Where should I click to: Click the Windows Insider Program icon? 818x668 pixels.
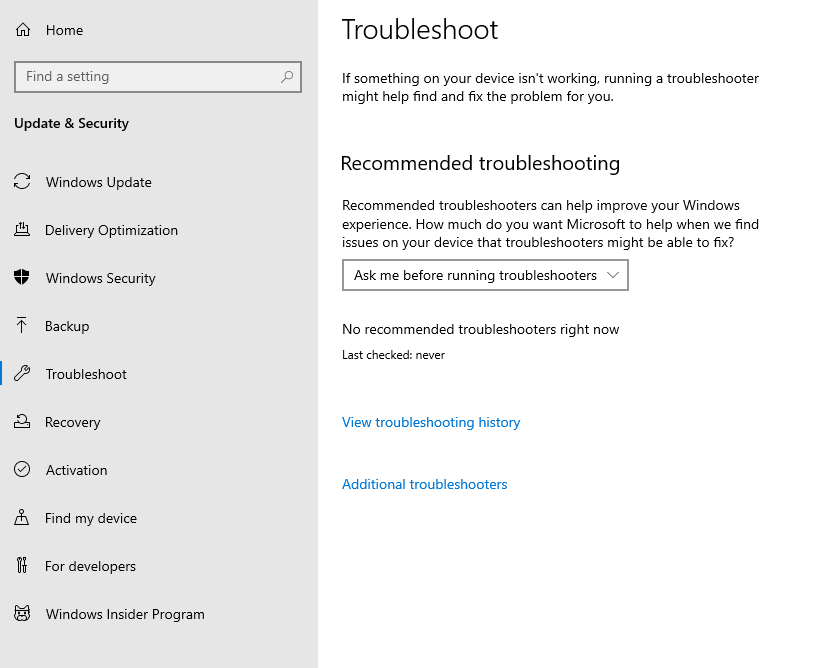[x=22, y=614]
